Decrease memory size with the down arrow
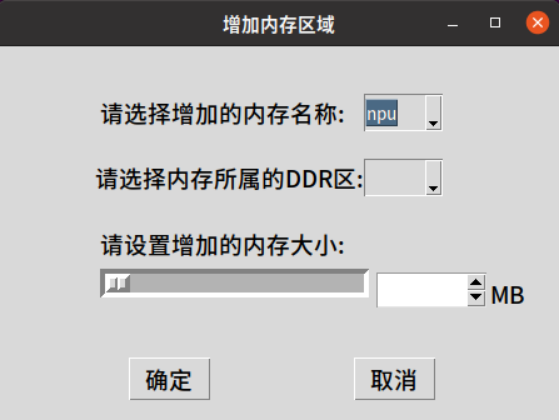Image resolution: width=559 pixels, height=420 pixels. [476, 297]
